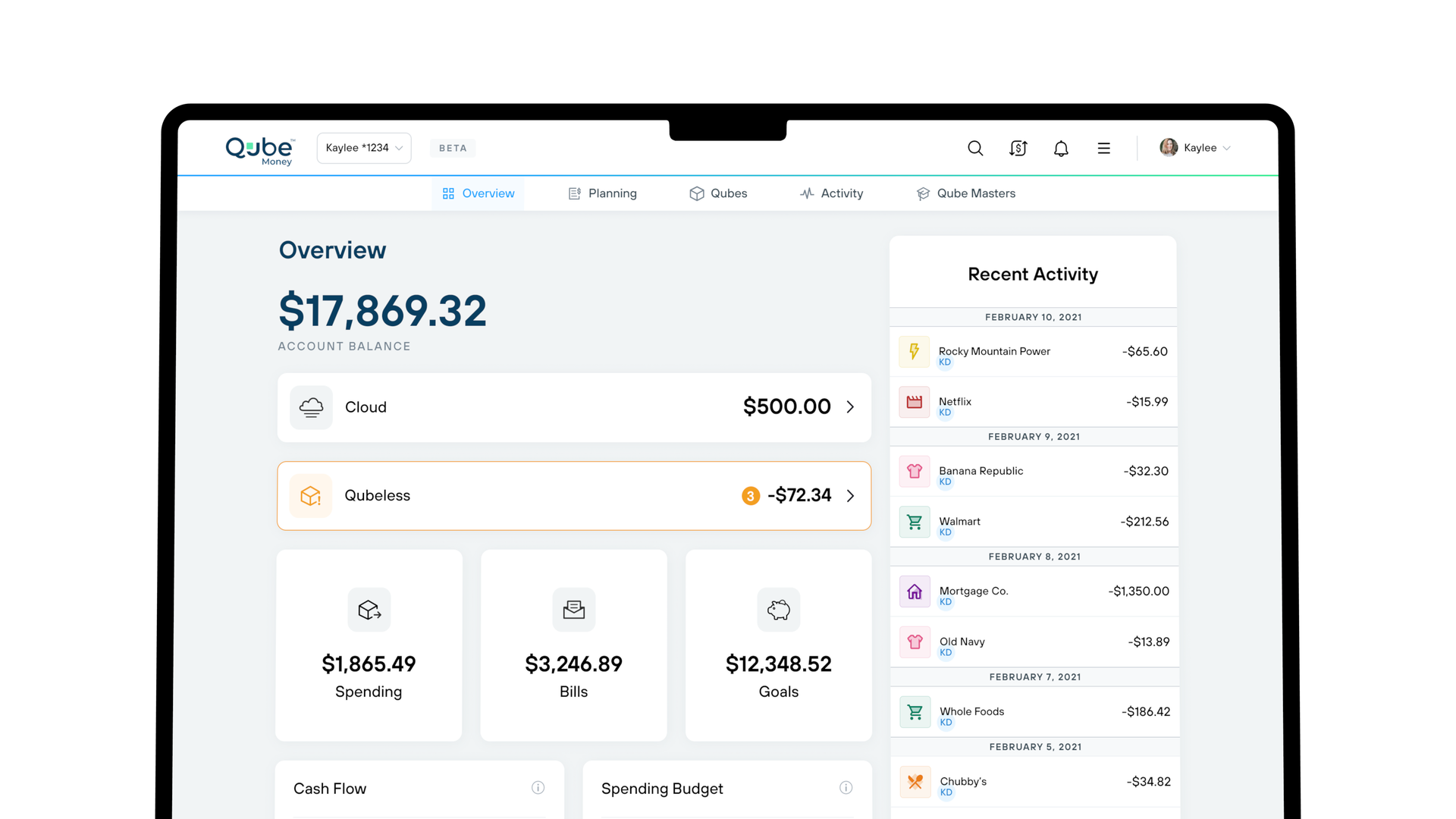Viewport: 1456px width, 819px height.
Task: Select the piggy bank icon on Goals card
Action: pyautogui.click(x=778, y=609)
